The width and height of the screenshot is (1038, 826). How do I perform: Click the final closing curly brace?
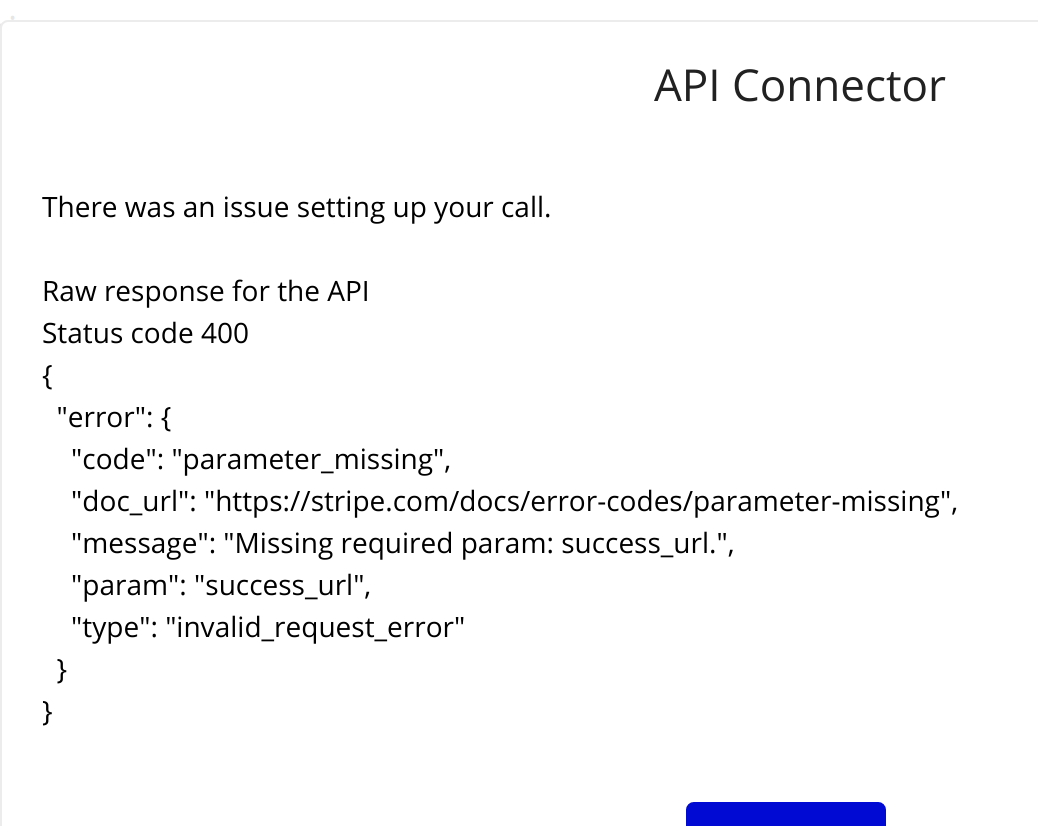click(x=47, y=712)
